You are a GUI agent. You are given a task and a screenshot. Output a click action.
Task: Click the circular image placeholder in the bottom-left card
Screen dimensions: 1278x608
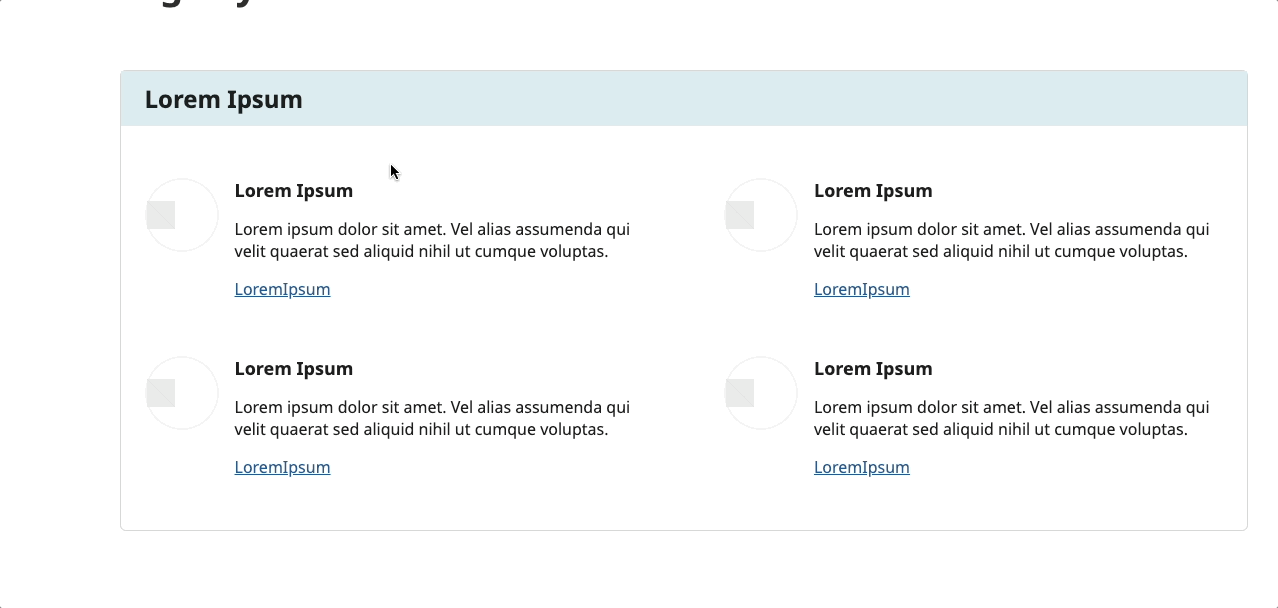click(182, 393)
